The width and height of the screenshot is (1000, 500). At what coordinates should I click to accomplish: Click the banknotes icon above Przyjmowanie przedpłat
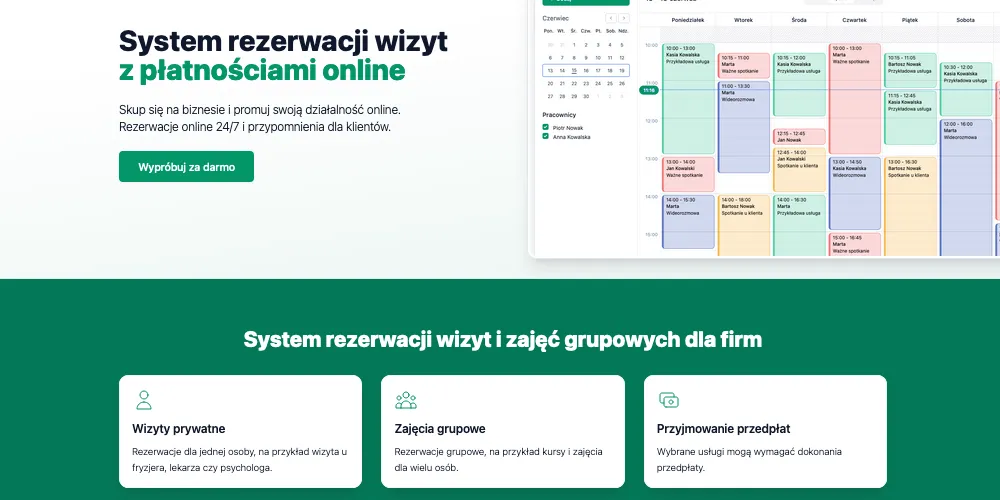point(668,401)
